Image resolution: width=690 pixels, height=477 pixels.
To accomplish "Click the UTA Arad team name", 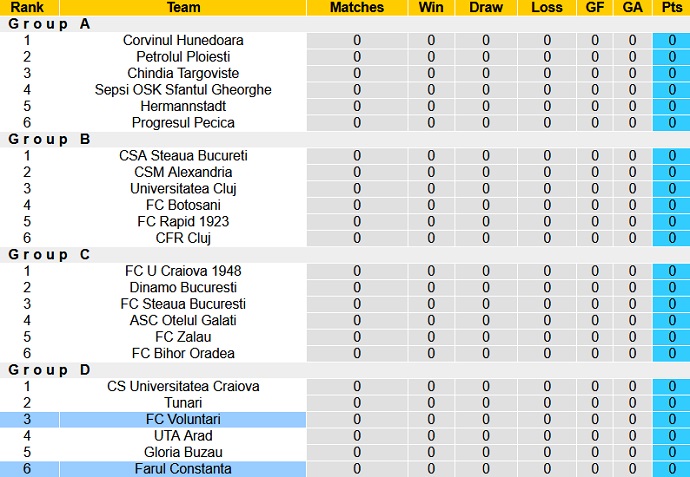I will click(183, 436).
